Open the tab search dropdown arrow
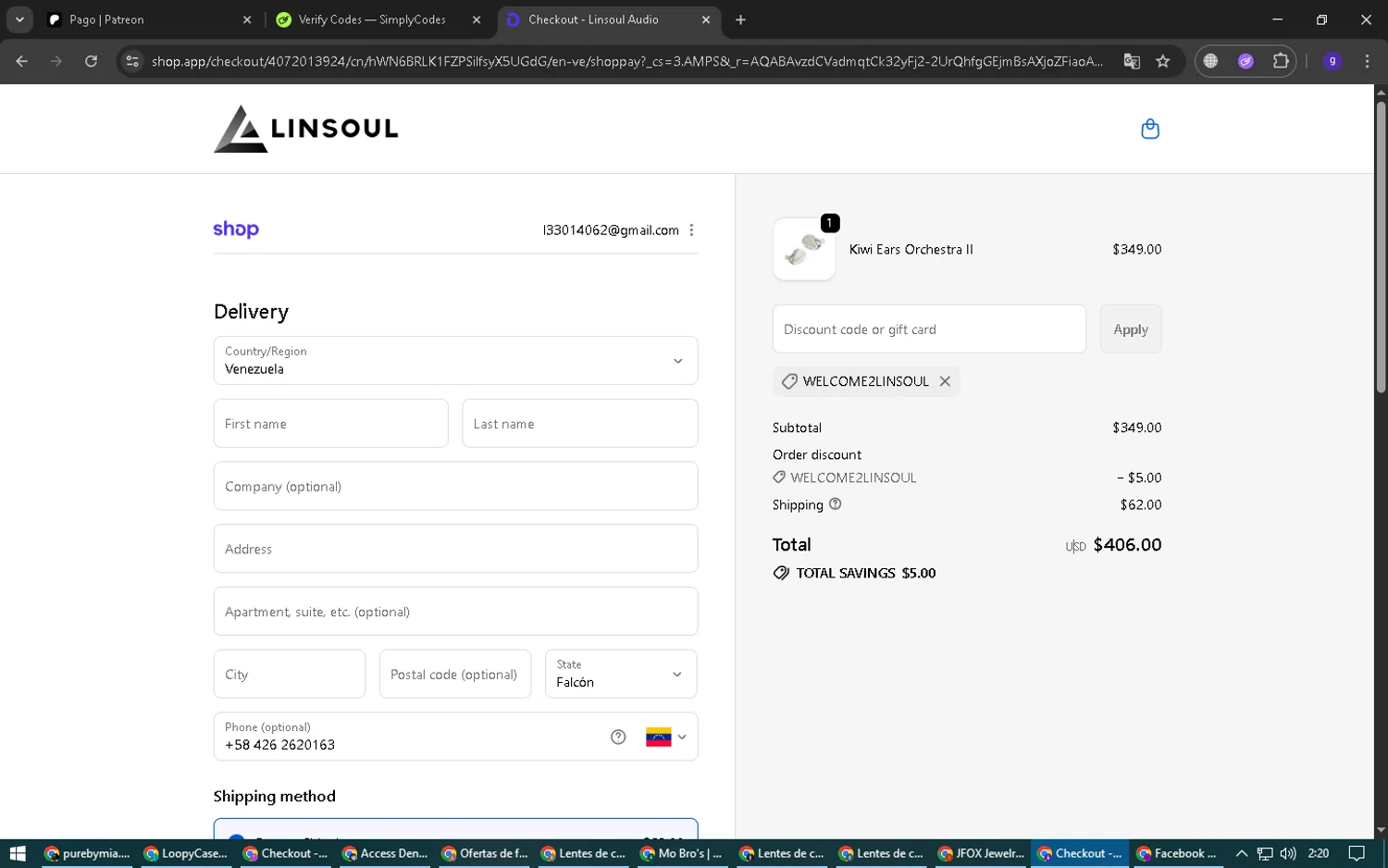 click(x=19, y=19)
